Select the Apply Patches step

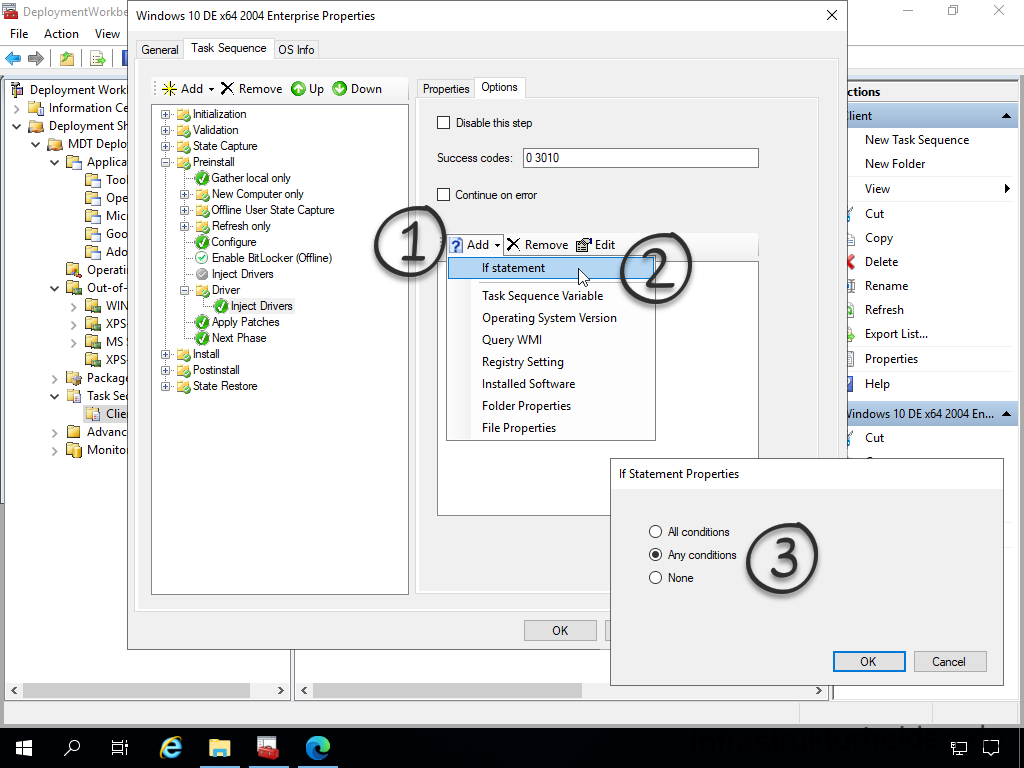click(x=246, y=322)
